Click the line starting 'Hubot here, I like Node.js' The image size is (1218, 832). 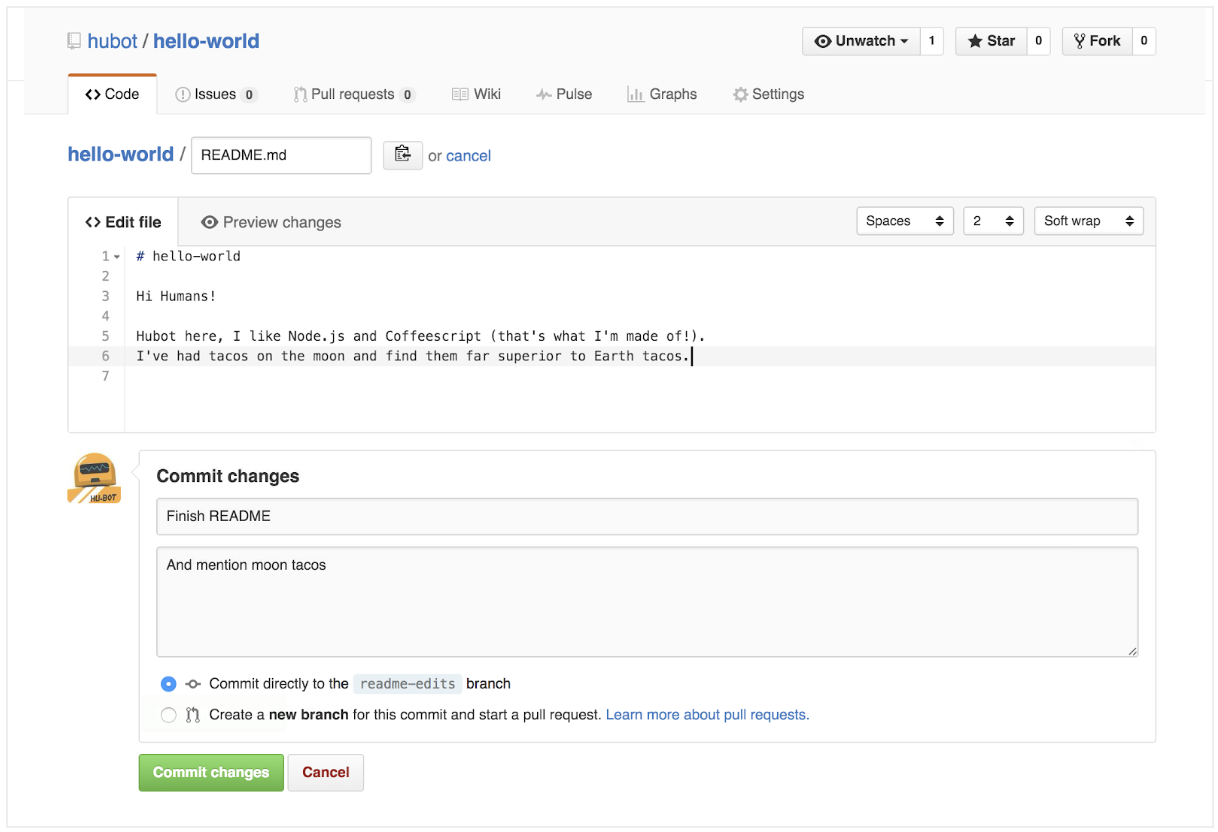tap(421, 336)
